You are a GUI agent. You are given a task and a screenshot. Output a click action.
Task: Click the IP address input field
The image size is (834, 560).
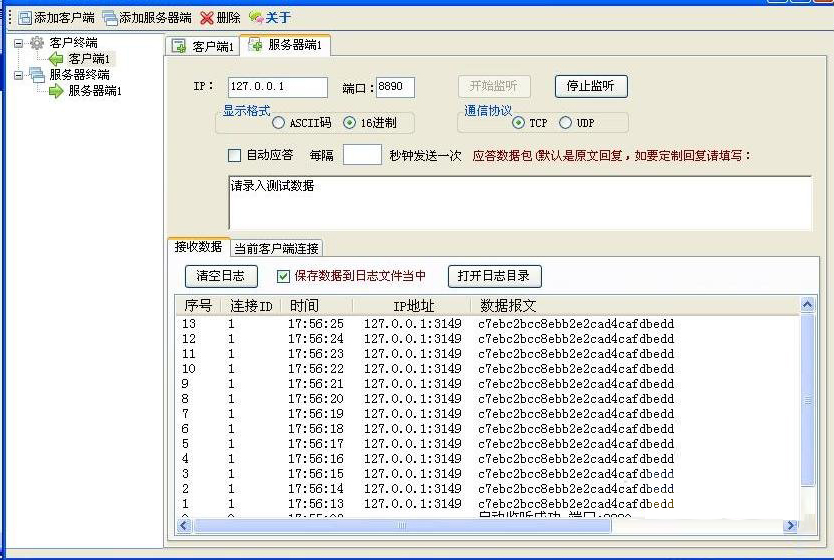pos(277,87)
